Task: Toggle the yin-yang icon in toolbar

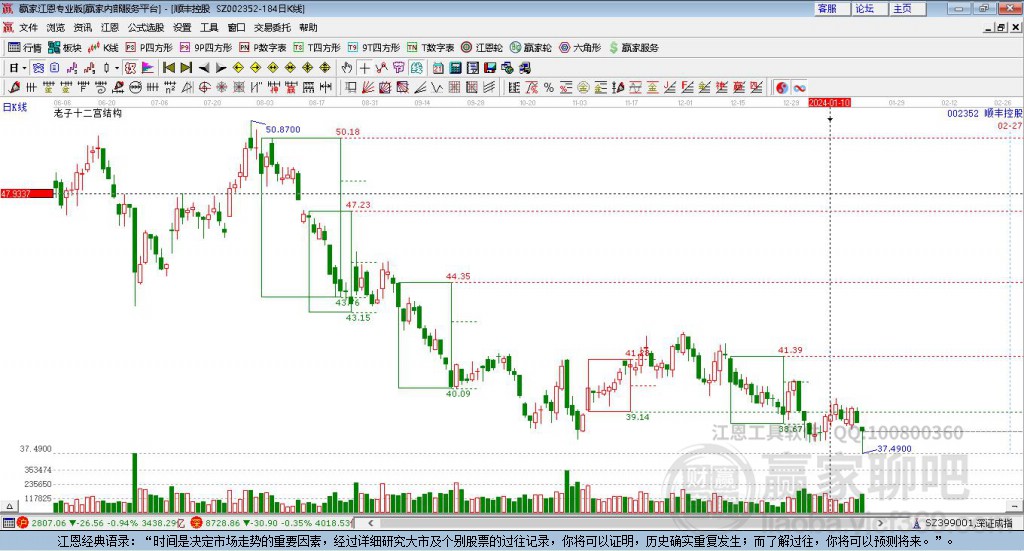Action: pyautogui.click(x=781, y=87)
